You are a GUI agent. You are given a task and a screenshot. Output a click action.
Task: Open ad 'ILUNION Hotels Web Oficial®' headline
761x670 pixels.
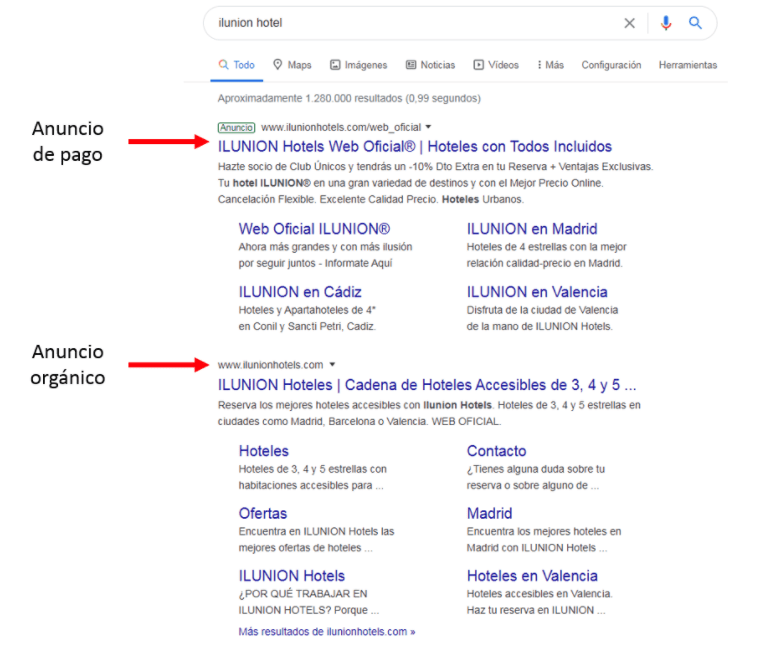pos(414,147)
